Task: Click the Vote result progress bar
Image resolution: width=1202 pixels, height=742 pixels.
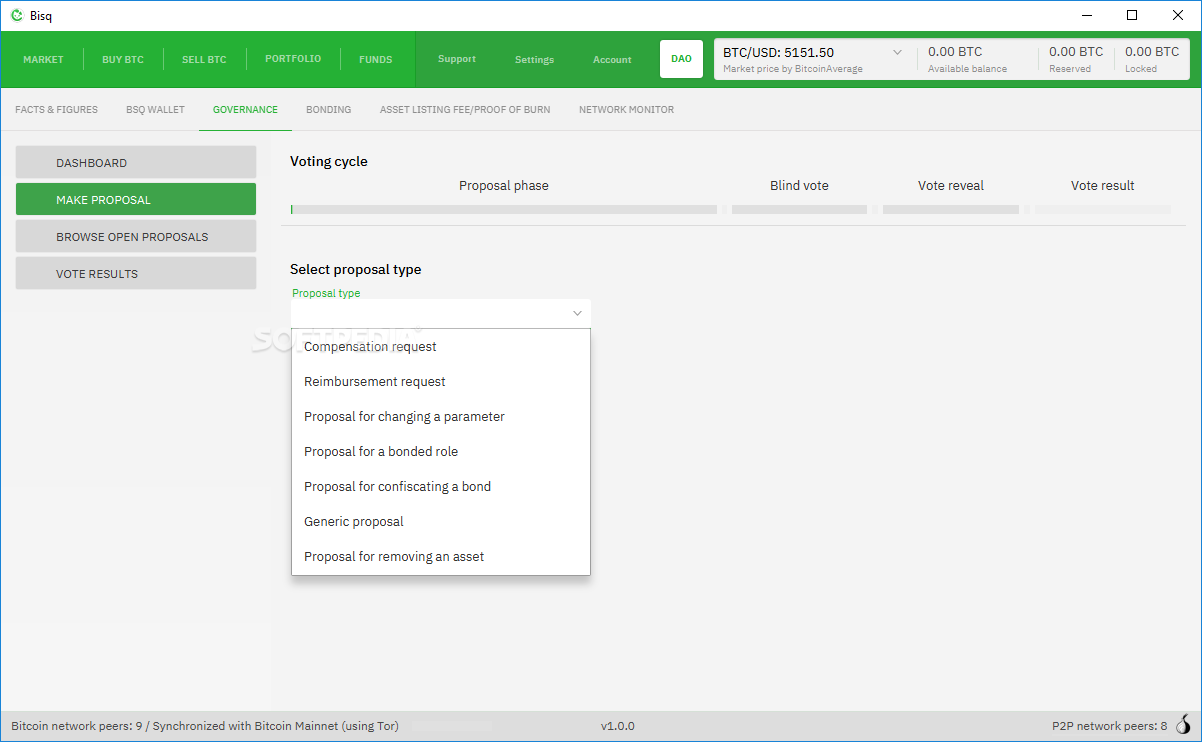Action: coord(1103,210)
